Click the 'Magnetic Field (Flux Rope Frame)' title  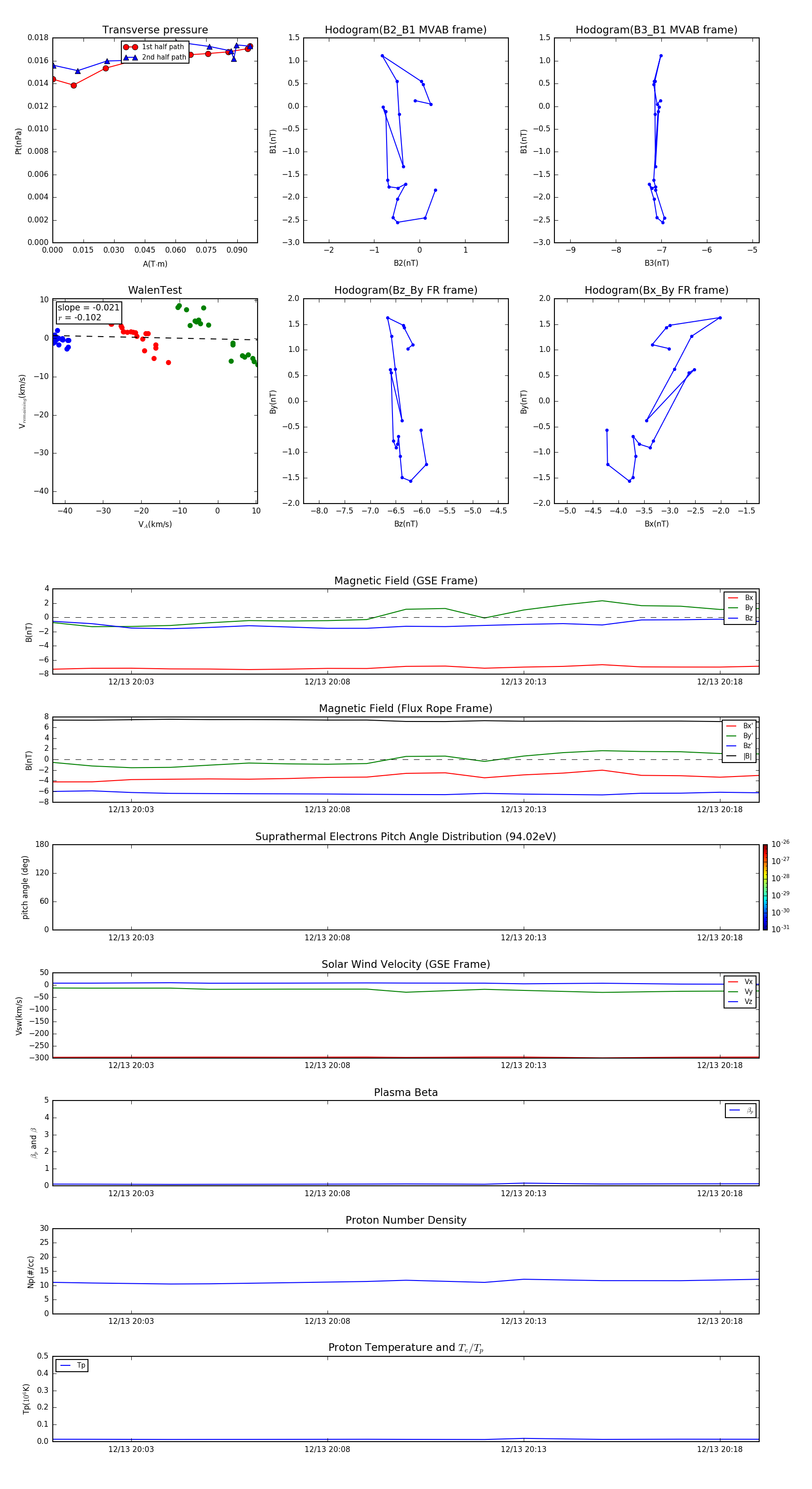[406, 709]
